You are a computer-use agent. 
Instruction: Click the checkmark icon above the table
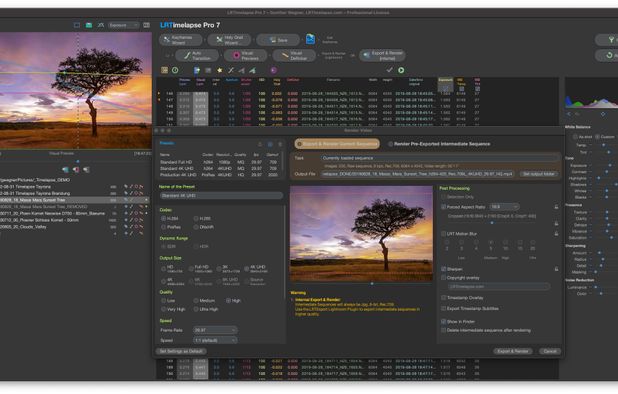click(389, 70)
